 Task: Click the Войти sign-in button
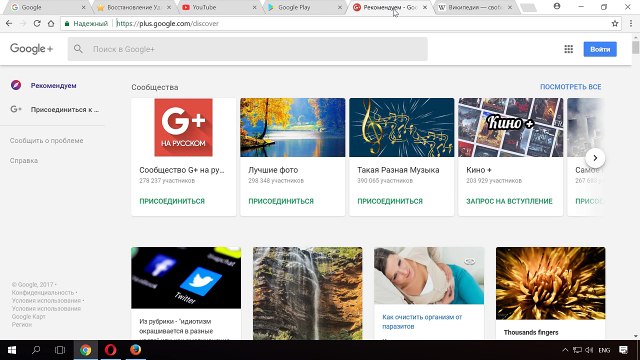(x=600, y=49)
